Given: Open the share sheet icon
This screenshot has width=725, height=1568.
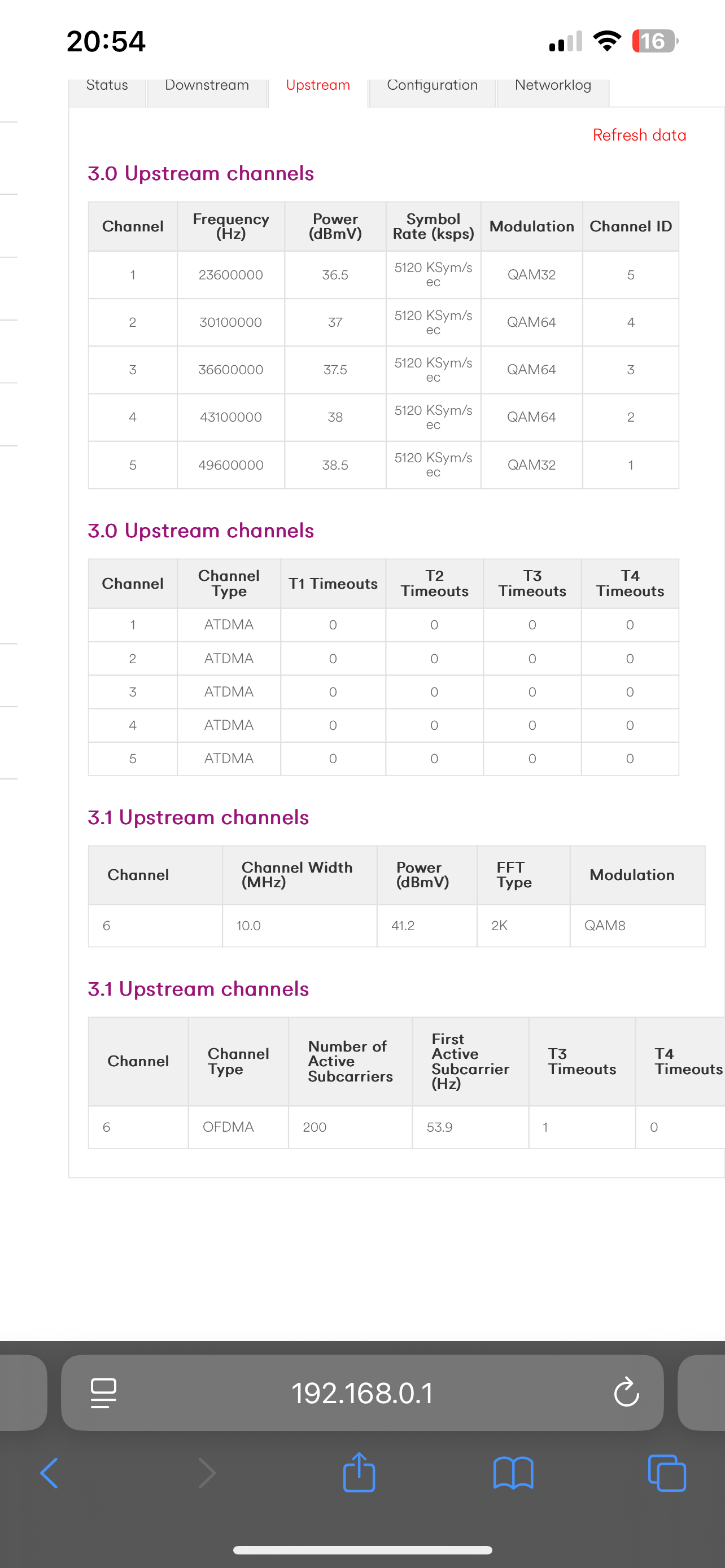Looking at the screenshot, I should (359, 1472).
